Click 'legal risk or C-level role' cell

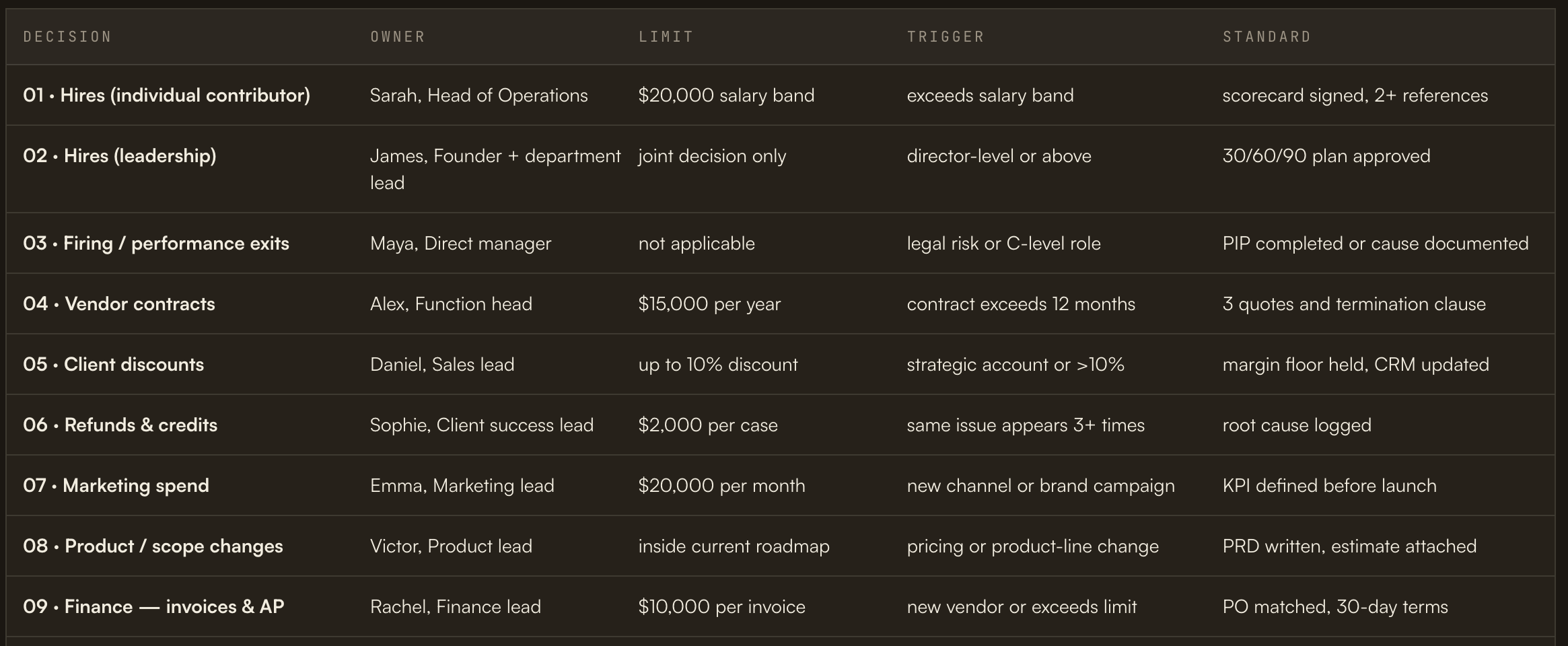tap(1003, 243)
